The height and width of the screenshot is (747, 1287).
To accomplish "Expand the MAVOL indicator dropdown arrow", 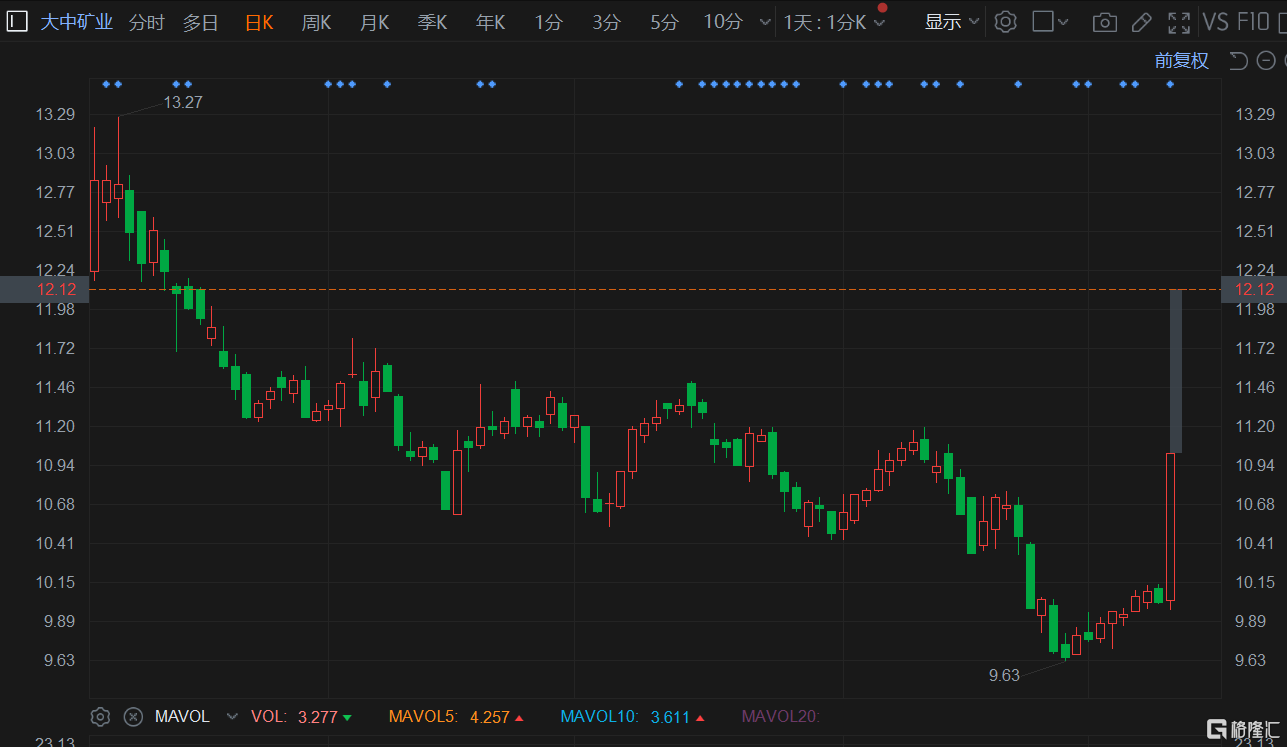I will point(232,717).
